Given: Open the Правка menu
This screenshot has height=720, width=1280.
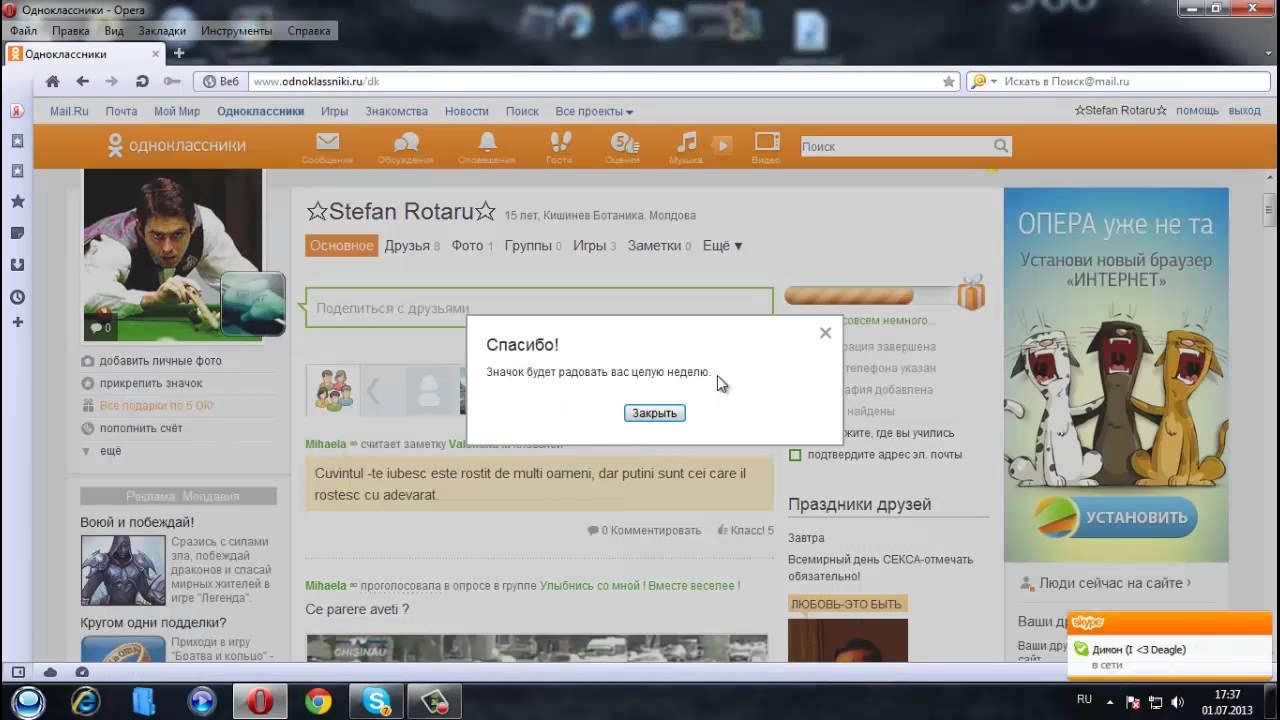Looking at the screenshot, I should (x=71, y=31).
